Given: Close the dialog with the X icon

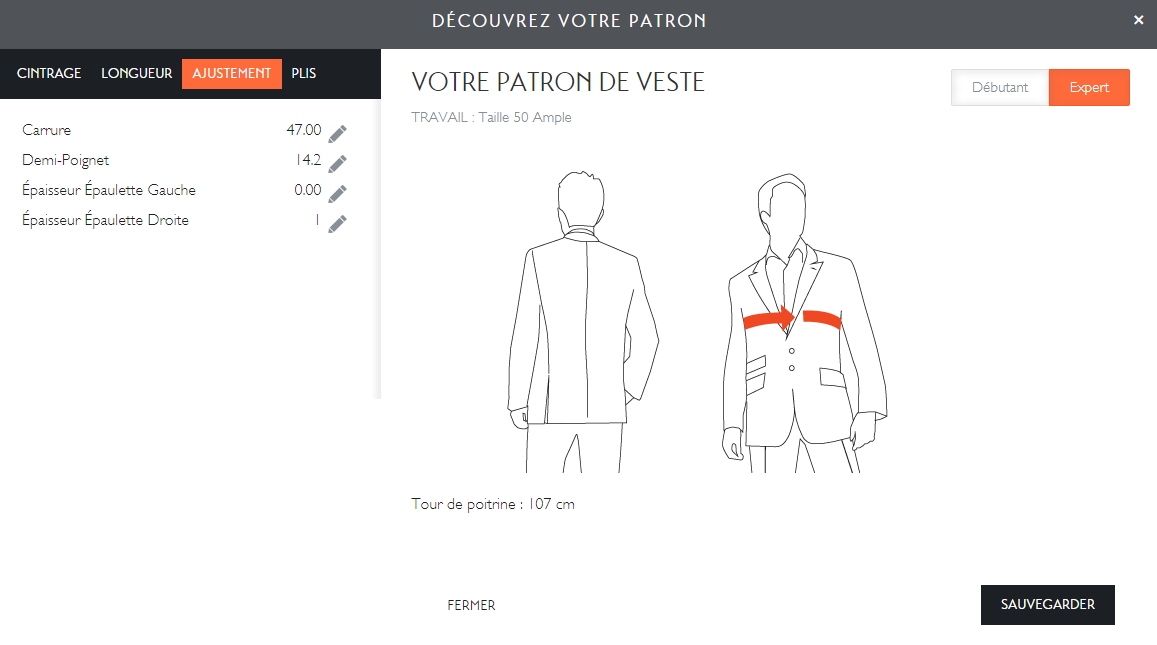Looking at the screenshot, I should click(x=1138, y=20).
